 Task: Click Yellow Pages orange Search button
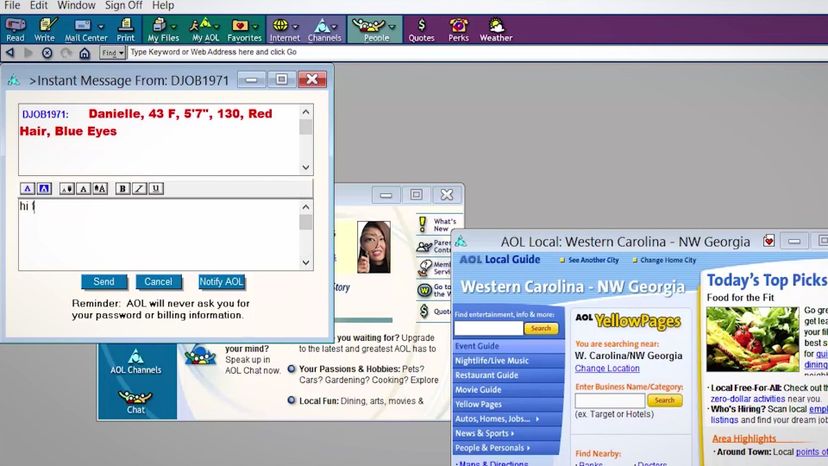pyautogui.click(x=664, y=400)
